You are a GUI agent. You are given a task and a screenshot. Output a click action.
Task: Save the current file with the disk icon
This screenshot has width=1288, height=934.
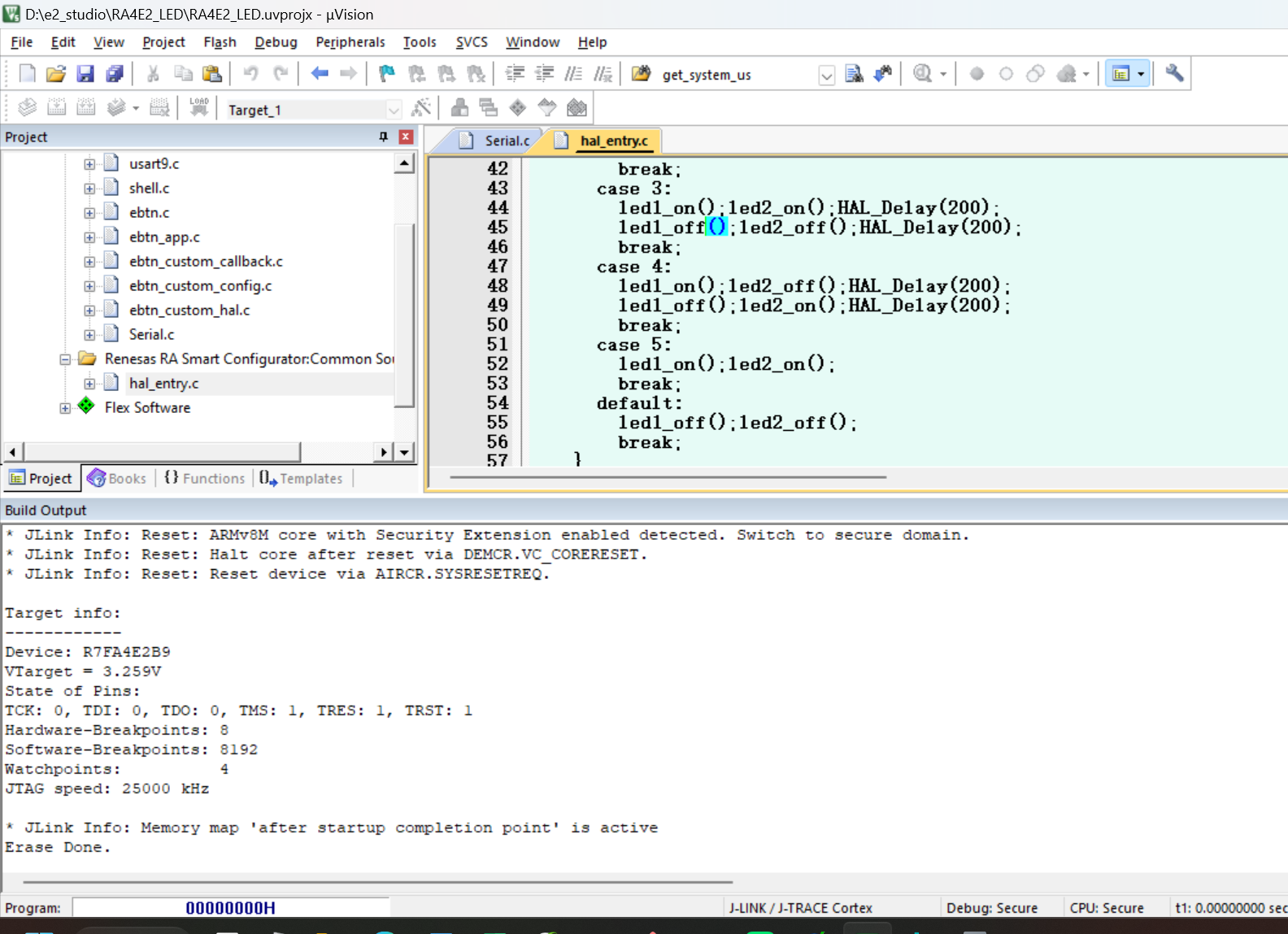point(85,74)
